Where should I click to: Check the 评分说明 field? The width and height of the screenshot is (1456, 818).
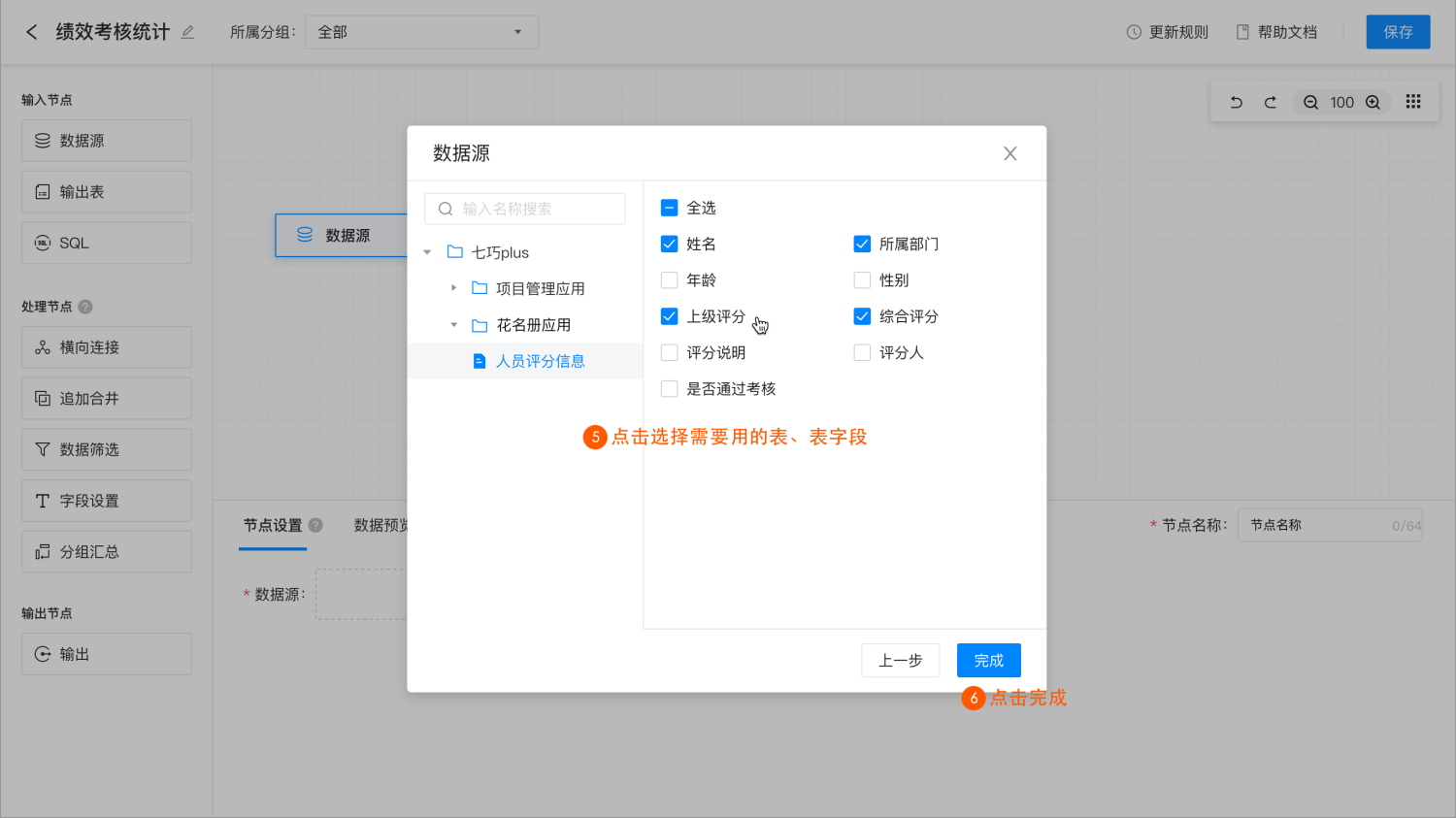point(669,352)
